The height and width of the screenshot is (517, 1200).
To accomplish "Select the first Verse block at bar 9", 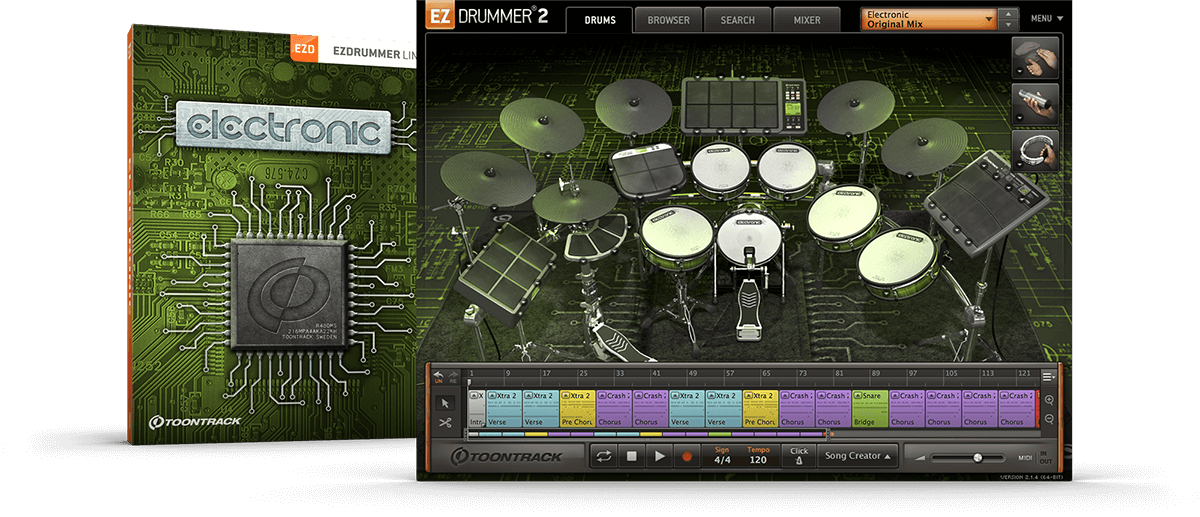I will (x=504, y=409).
